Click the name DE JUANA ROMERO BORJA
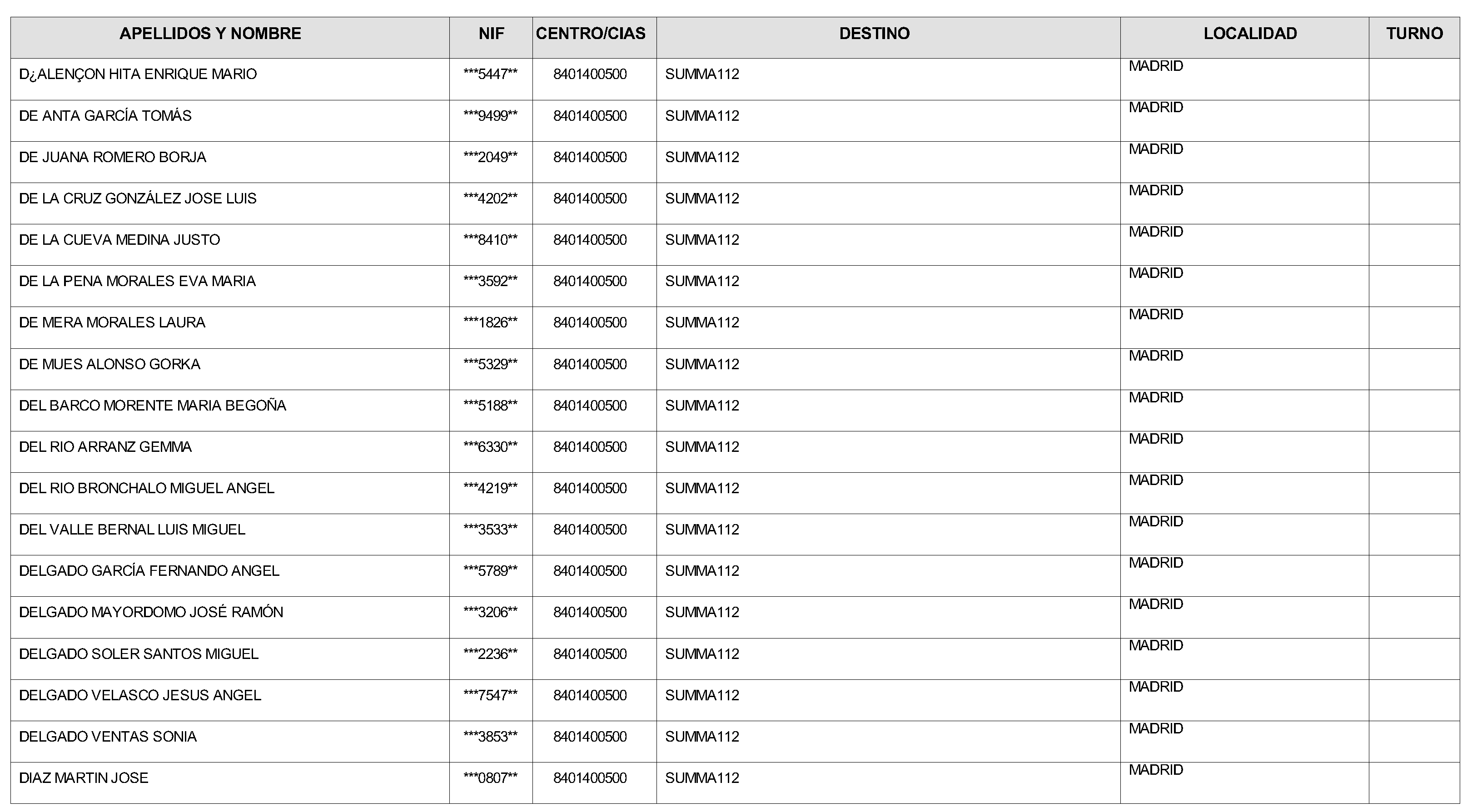Viewport: 1472px width, 812px height. pyautogui.click(x=113, y=157)
